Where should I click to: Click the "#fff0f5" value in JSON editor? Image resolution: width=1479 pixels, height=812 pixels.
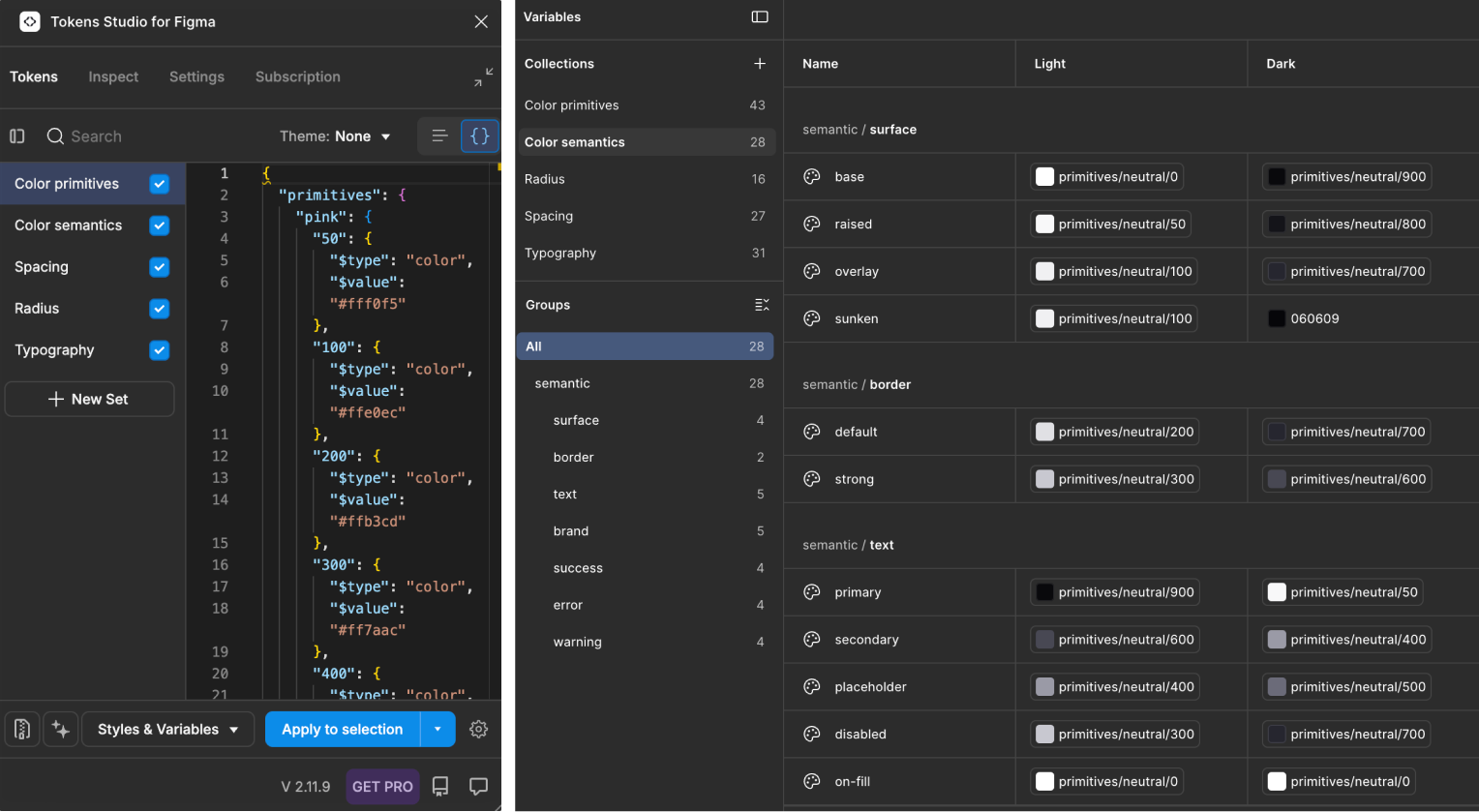click(367, 304)
